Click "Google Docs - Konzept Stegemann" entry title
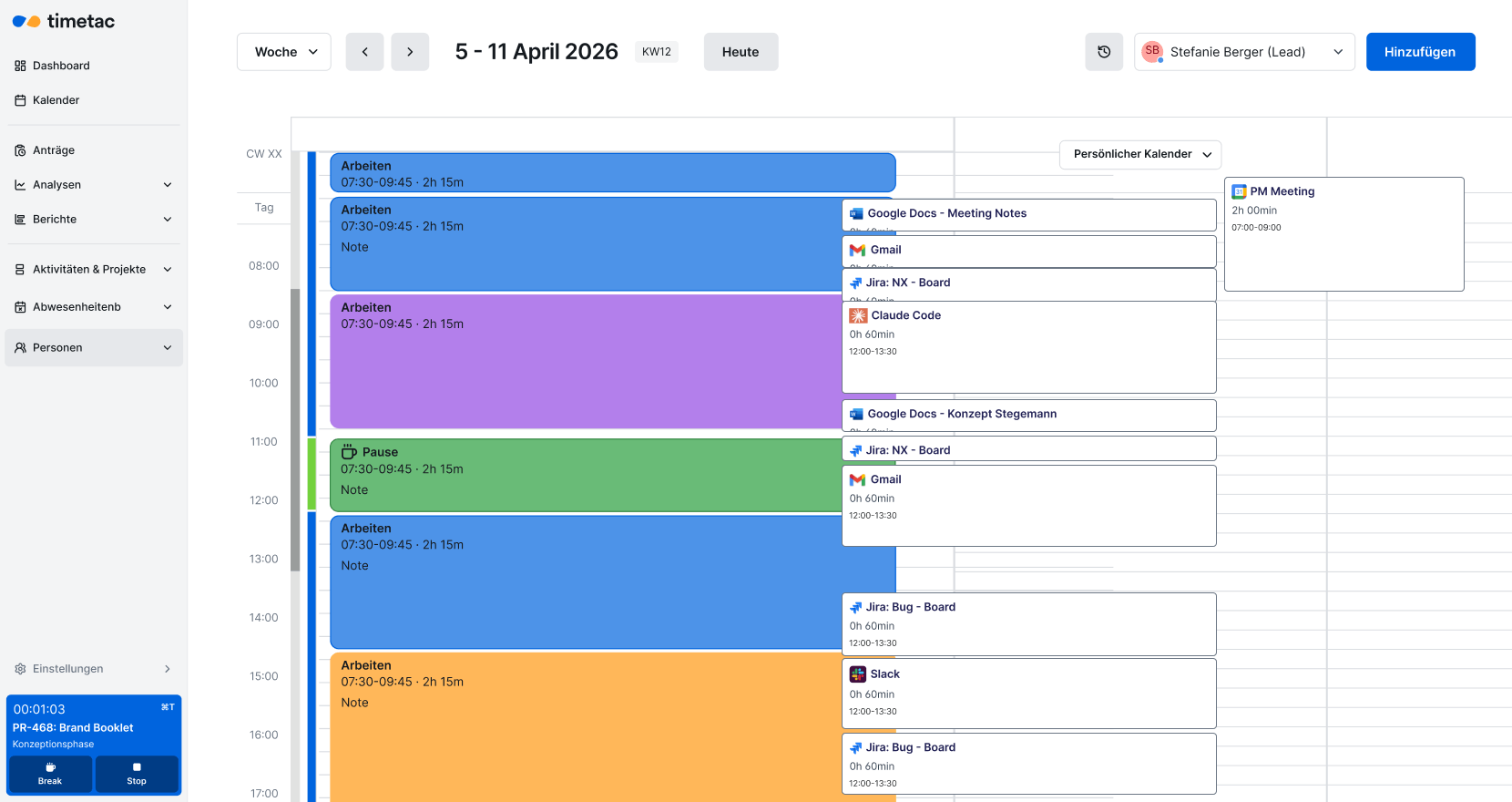 click(x=962, y=414)
